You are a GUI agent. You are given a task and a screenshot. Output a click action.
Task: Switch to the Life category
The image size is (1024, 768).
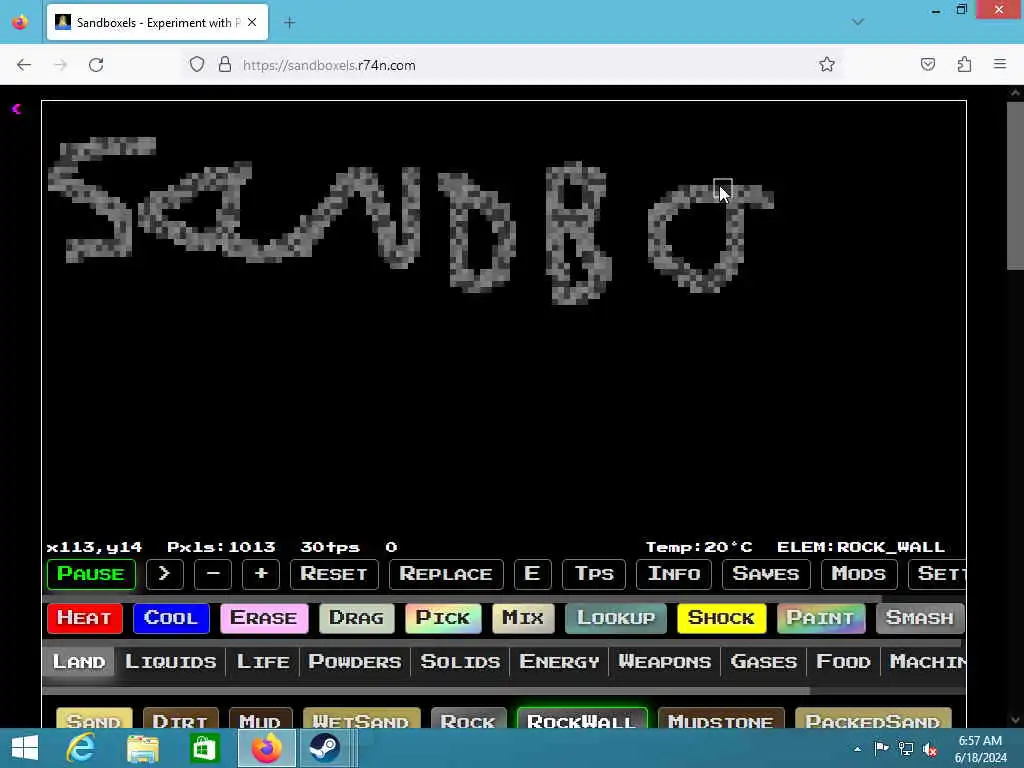tap(263, 662)
